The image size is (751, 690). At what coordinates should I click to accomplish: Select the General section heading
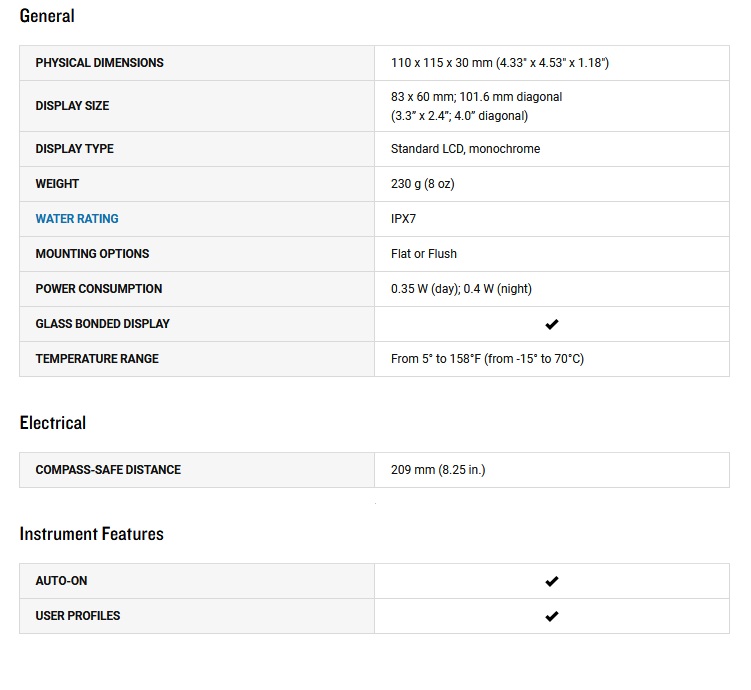(47, 16)
